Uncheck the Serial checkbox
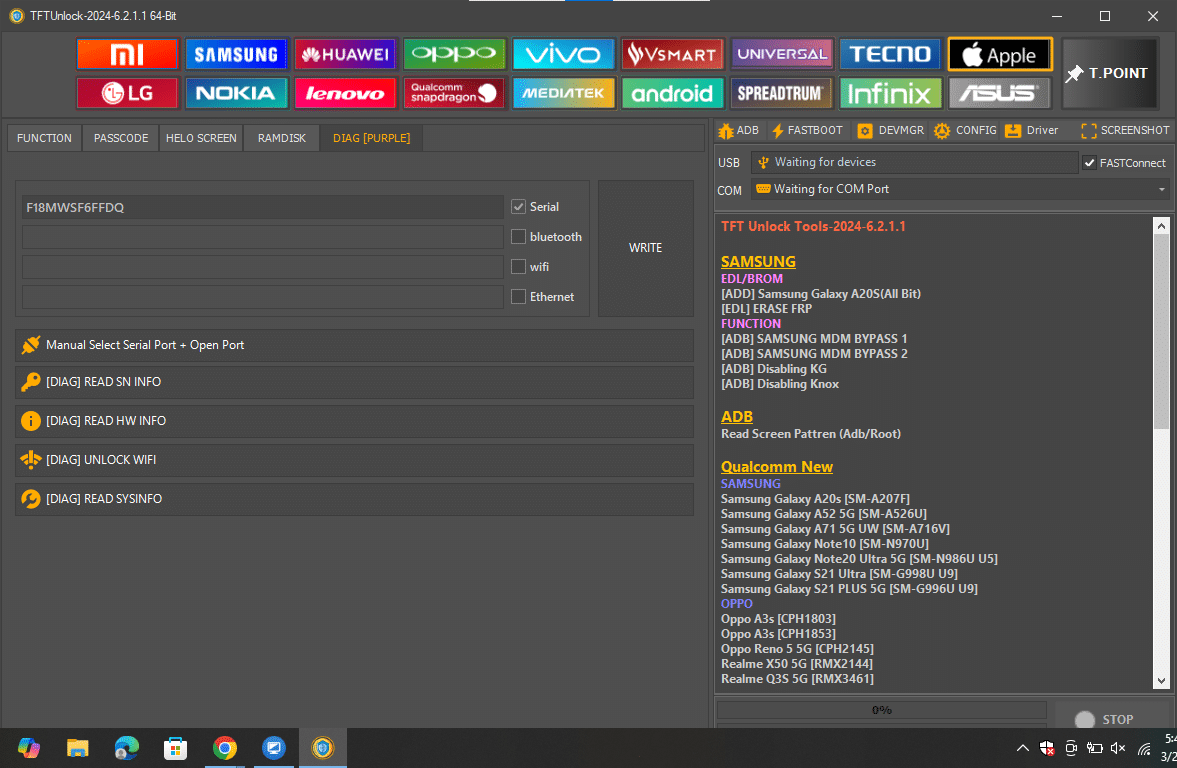Image resolution: width=1177 pixels, height=768 pixels. coord(518,207)
